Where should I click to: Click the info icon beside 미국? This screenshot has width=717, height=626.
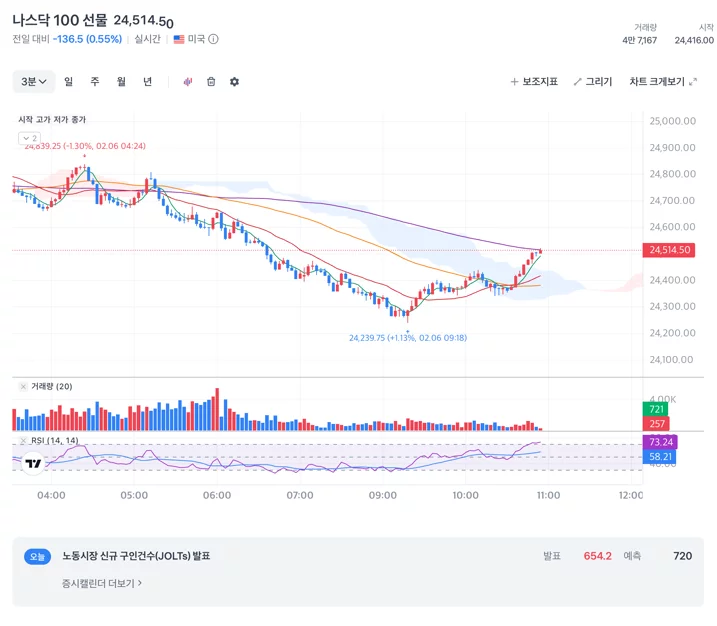point(213,39)
